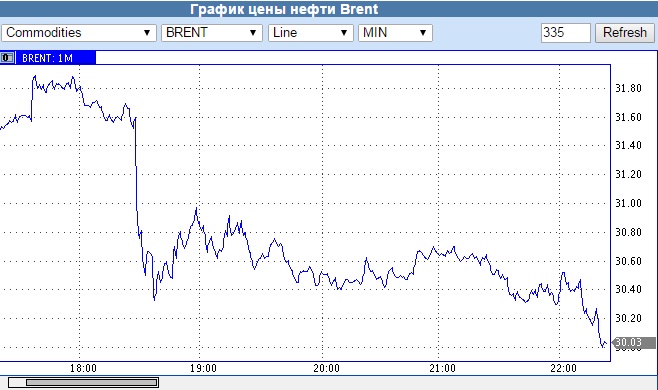Click the 31.20 price axis label

pos(629,175)
